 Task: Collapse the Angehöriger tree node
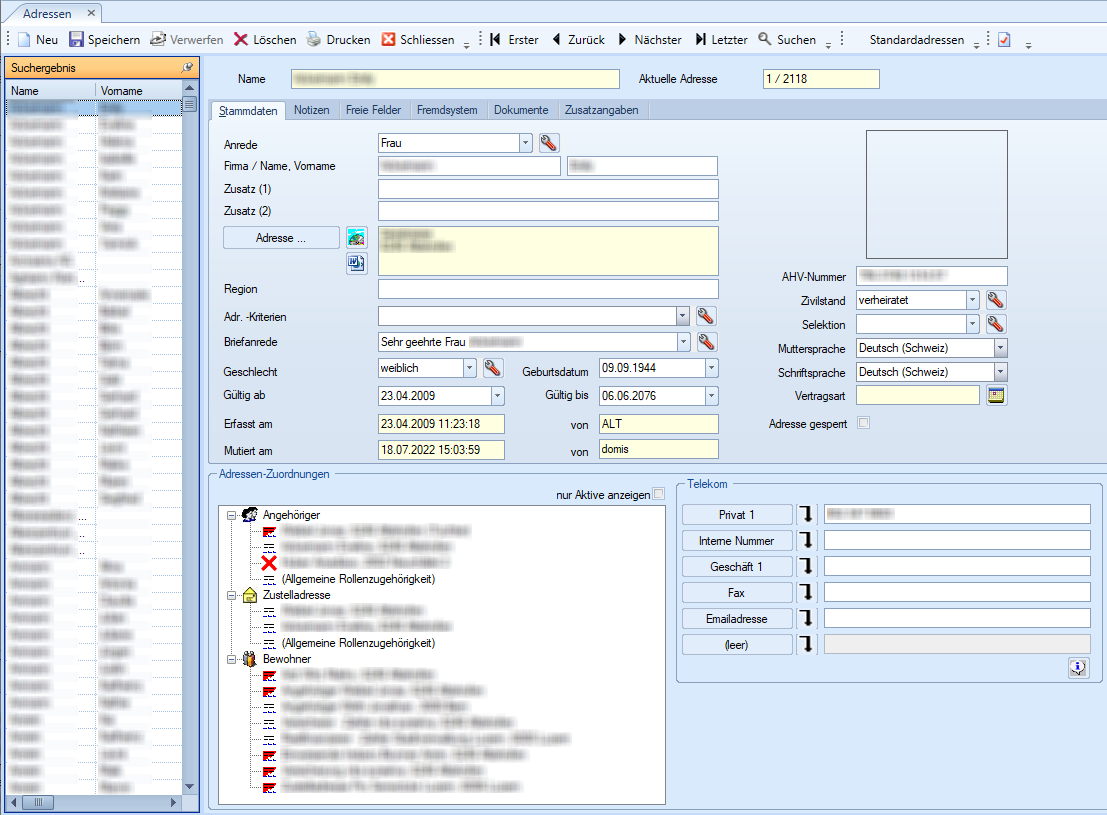pos(231,515)
